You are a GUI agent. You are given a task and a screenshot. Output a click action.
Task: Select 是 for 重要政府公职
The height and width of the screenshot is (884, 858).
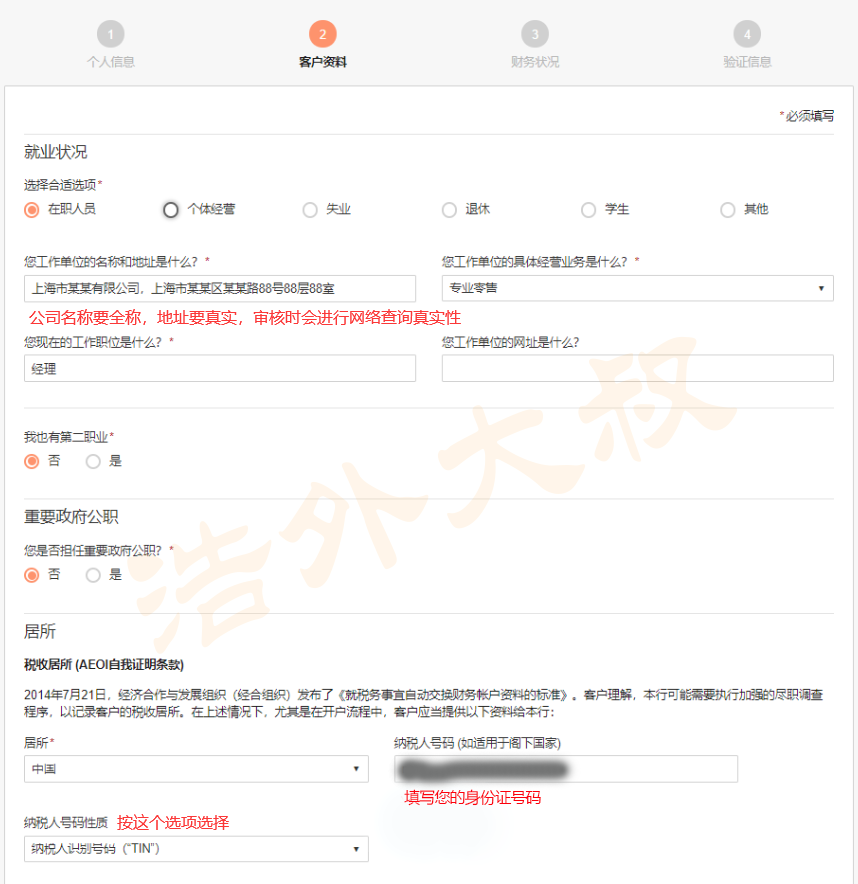pyautogui.click(x=93, y=575)
